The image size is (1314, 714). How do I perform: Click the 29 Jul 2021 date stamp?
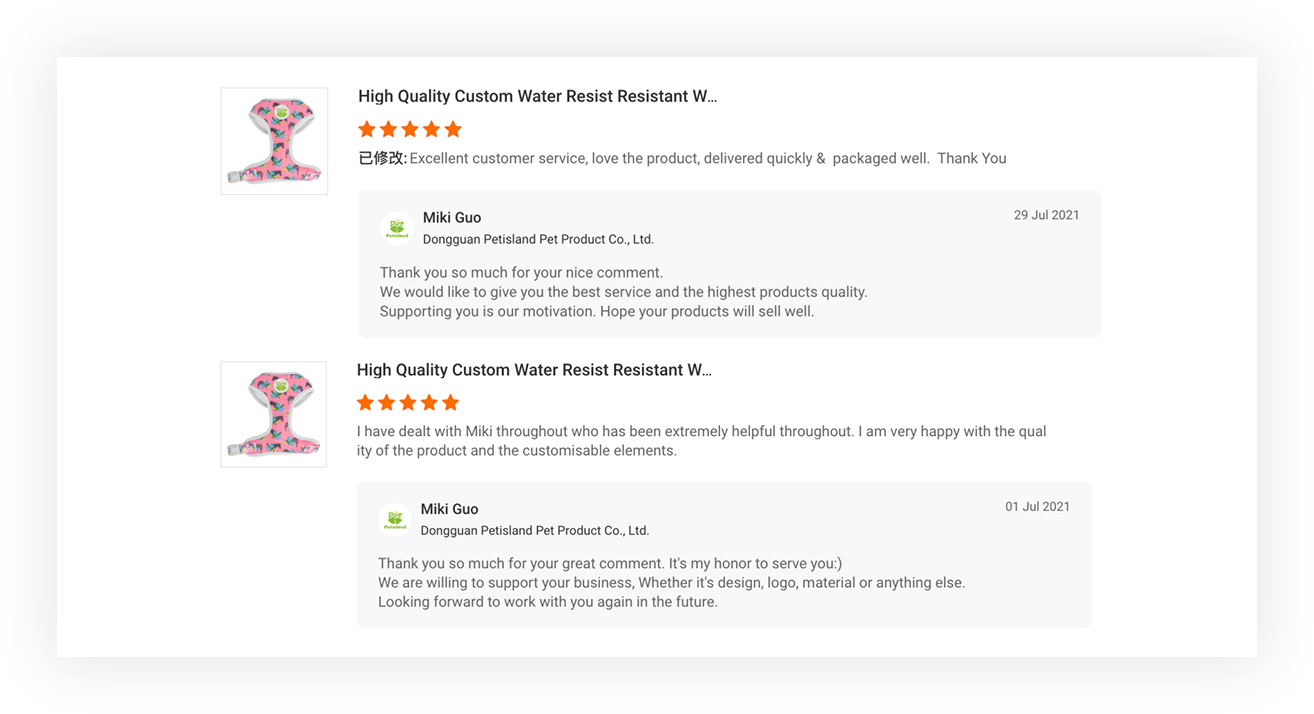coord(1046,215)
